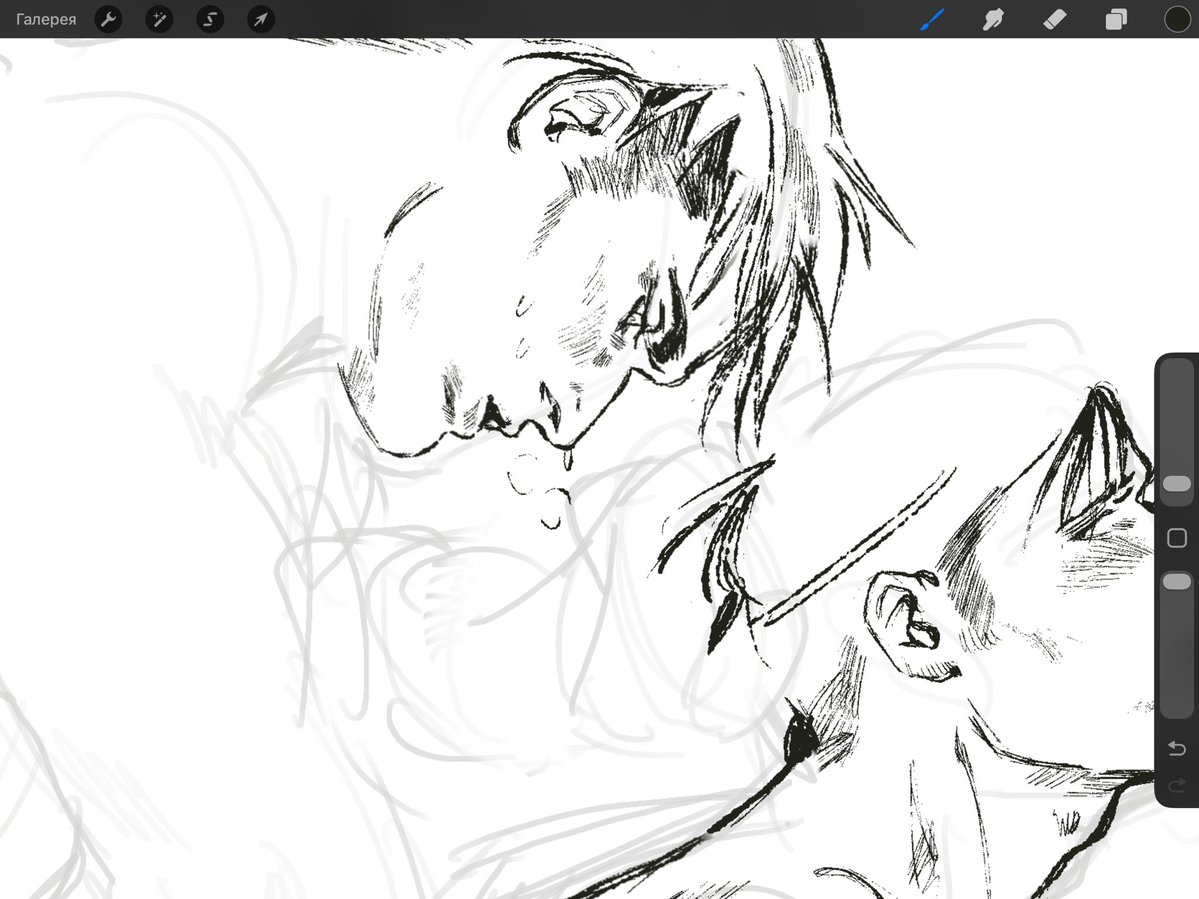Undo the last stroke using sidebar arrow
This screenshot has height=899, width=1199.
click(1177, 748)
